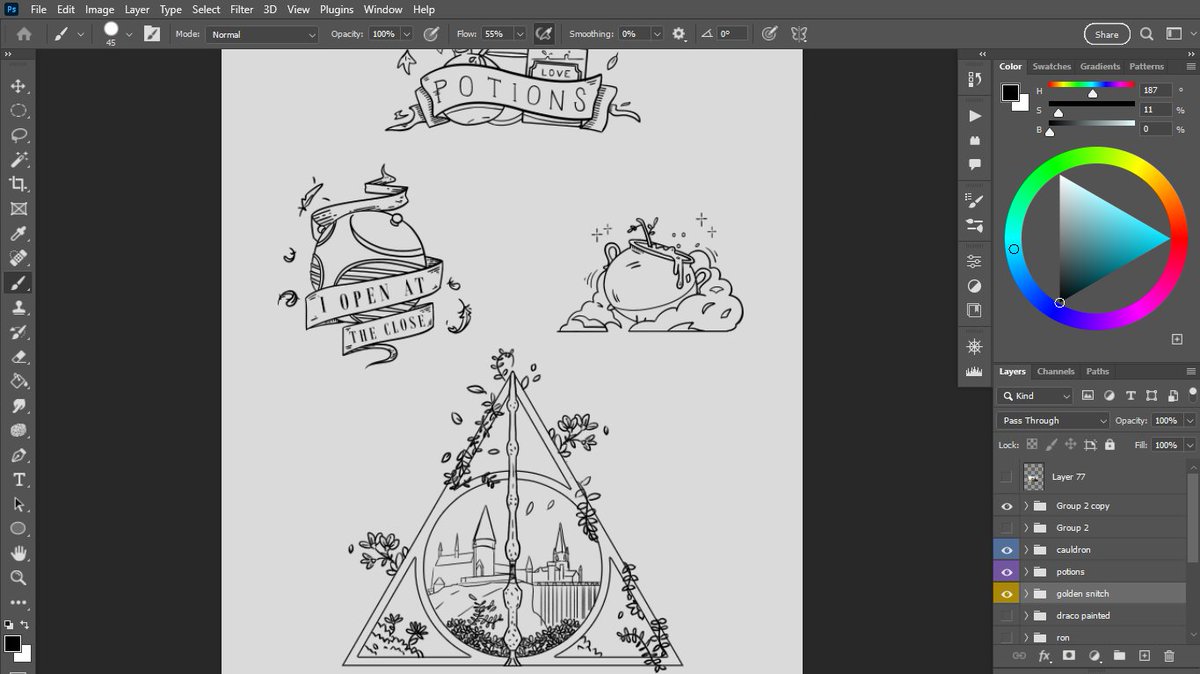This screenshot has width=1200, height=674.
Task: Expand the golden snitch group
Action: tap(1026, 594)
